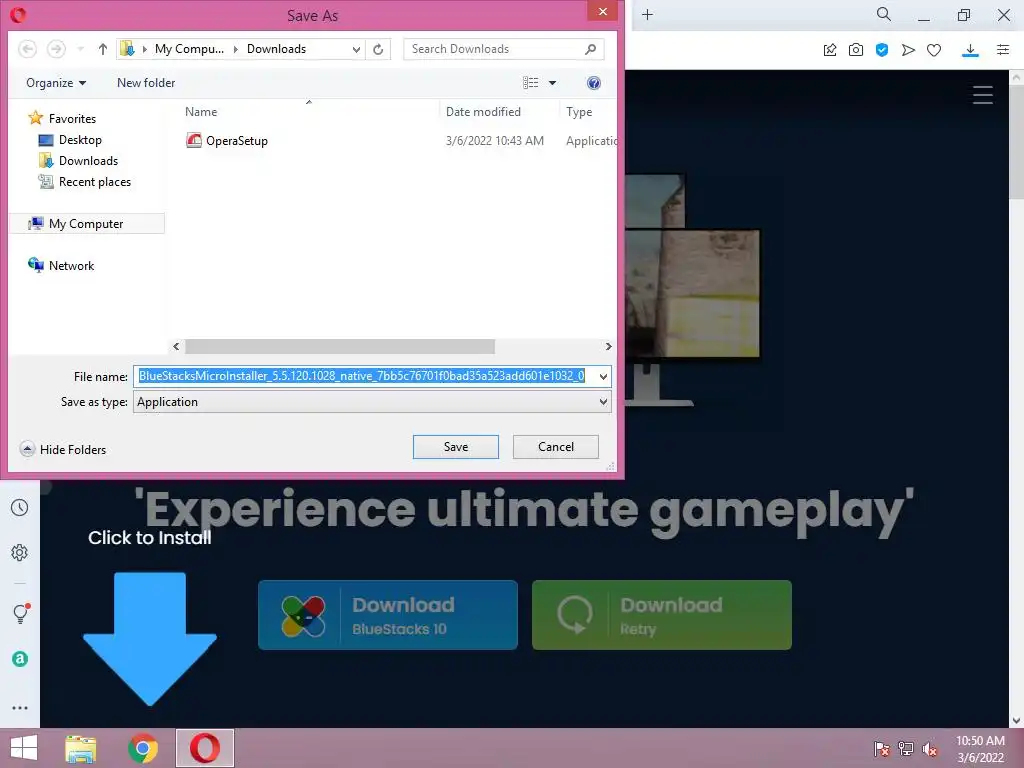Open Opera Easy Setup icon
Viewport: 1024px width, 768px height.
click(x=1003, y=50)
